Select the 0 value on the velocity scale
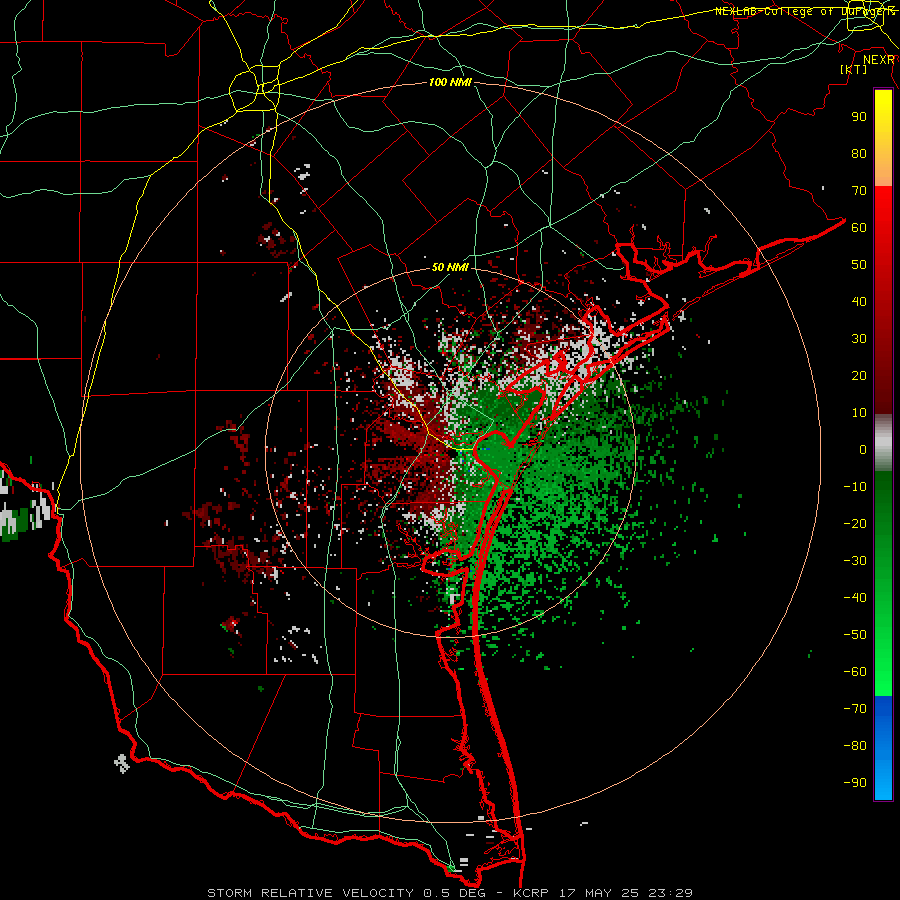Viewport: 900px width, 900px height. (863, 449)
